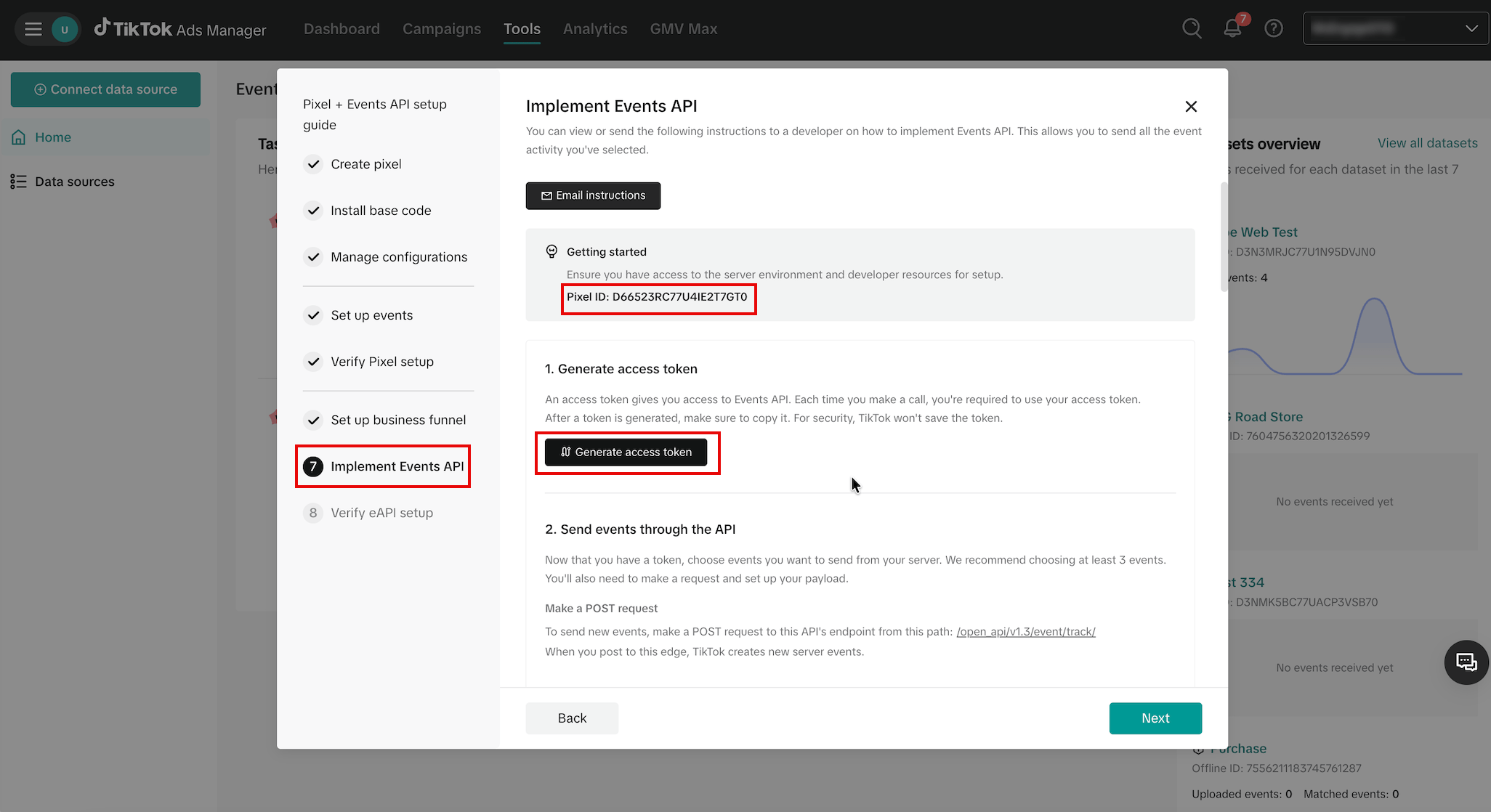Open notifications bell with 7 badge
This screenshot has height=812, width=1491.
1233,28
